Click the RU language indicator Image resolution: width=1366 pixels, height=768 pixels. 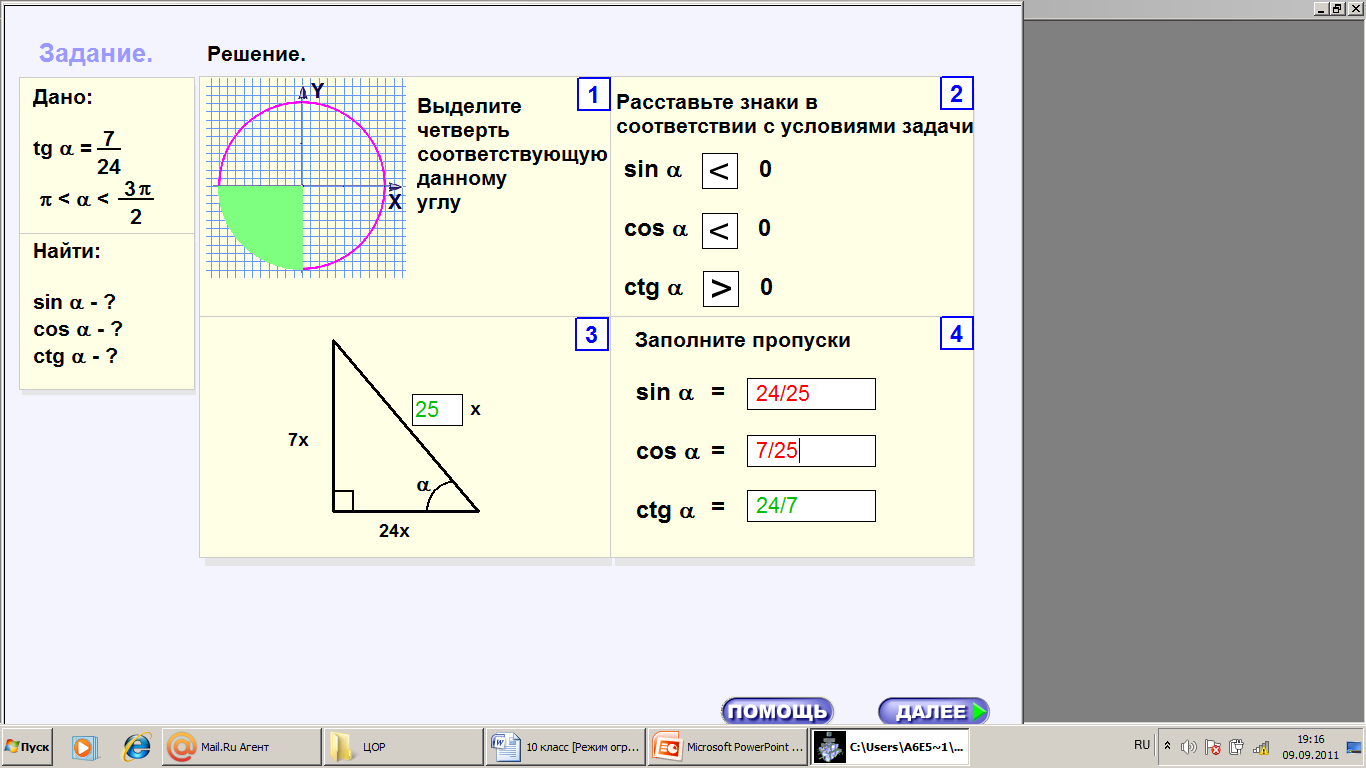click(1142, 745)
